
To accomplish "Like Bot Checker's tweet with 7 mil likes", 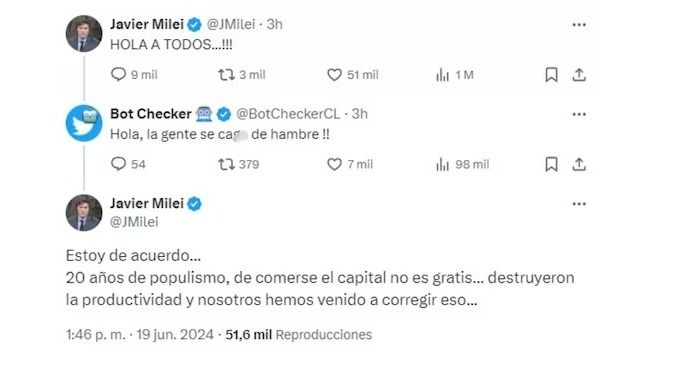I will pyautogui.click(x=350, y=164).
